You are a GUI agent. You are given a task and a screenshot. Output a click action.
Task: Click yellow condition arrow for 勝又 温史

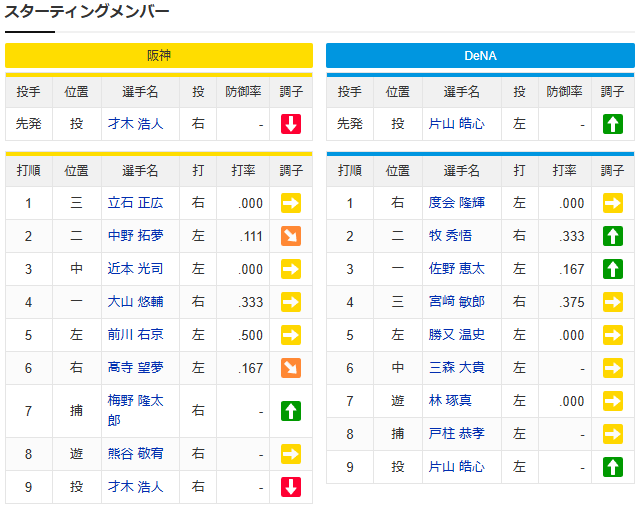[x=613, y=335]
